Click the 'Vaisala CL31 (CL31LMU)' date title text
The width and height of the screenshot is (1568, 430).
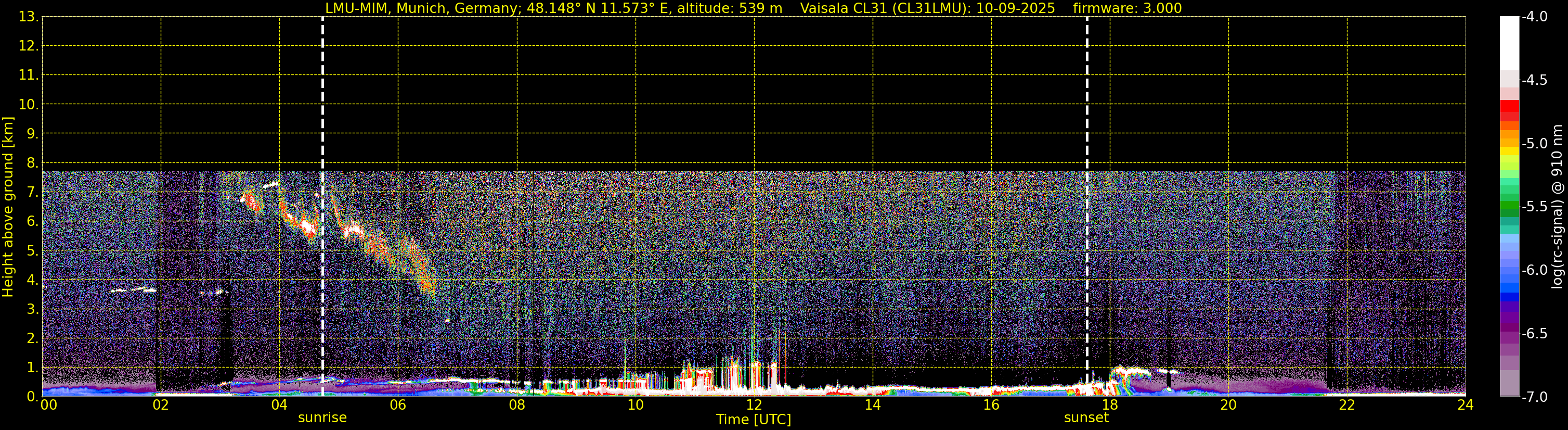(927, 8)
